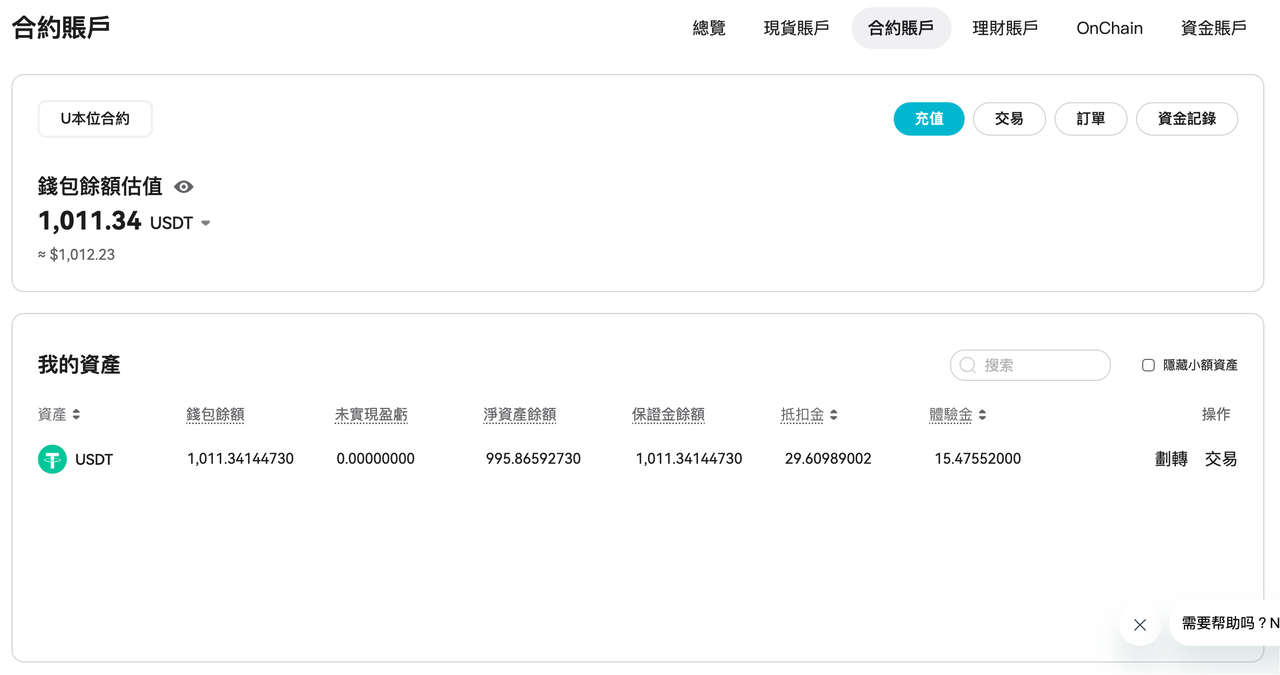Screen dimensions: 1280x675
Task: Open 訂單 orders button
Action: [x=1091, y=118]
